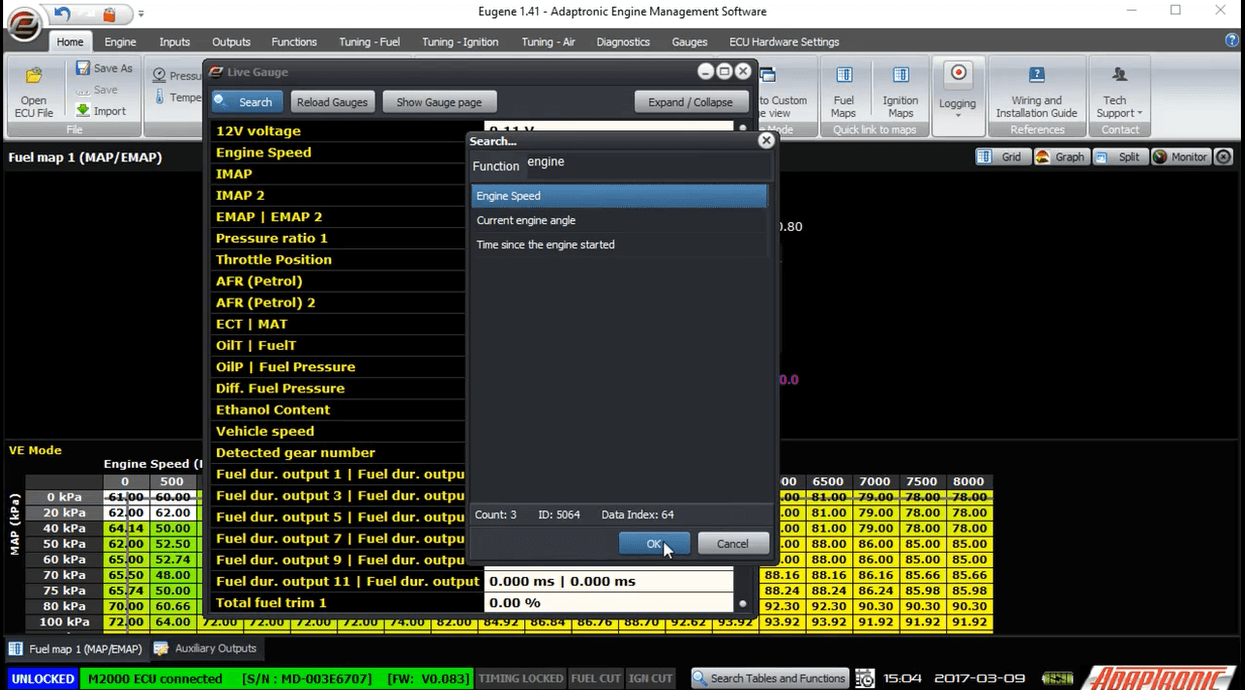
Task: Open Fuel Maps quick link
Action: [x=843, y=92]
